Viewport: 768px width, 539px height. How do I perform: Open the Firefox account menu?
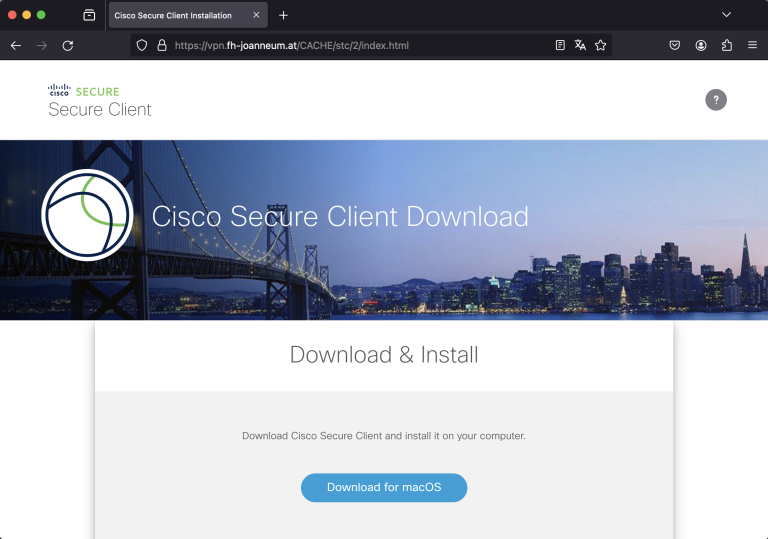coord(701,45)
